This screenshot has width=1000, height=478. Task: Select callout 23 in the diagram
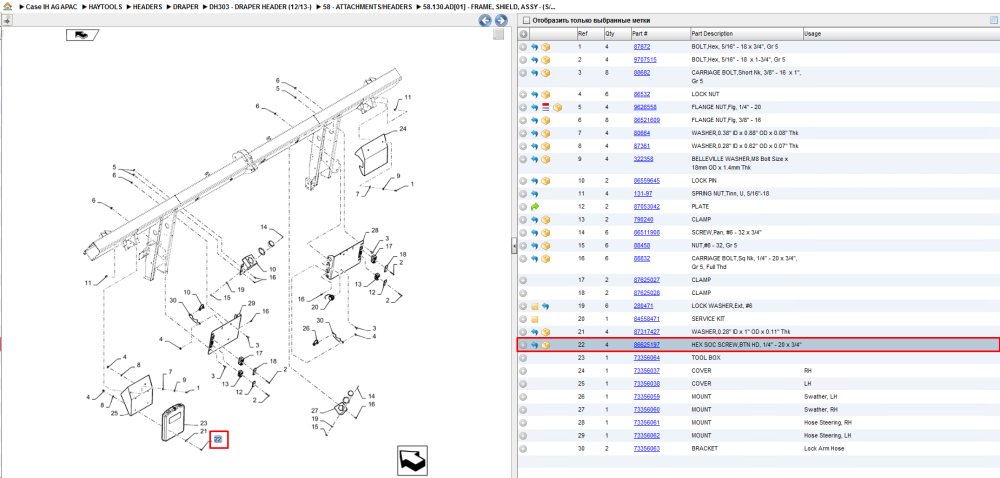203,423
